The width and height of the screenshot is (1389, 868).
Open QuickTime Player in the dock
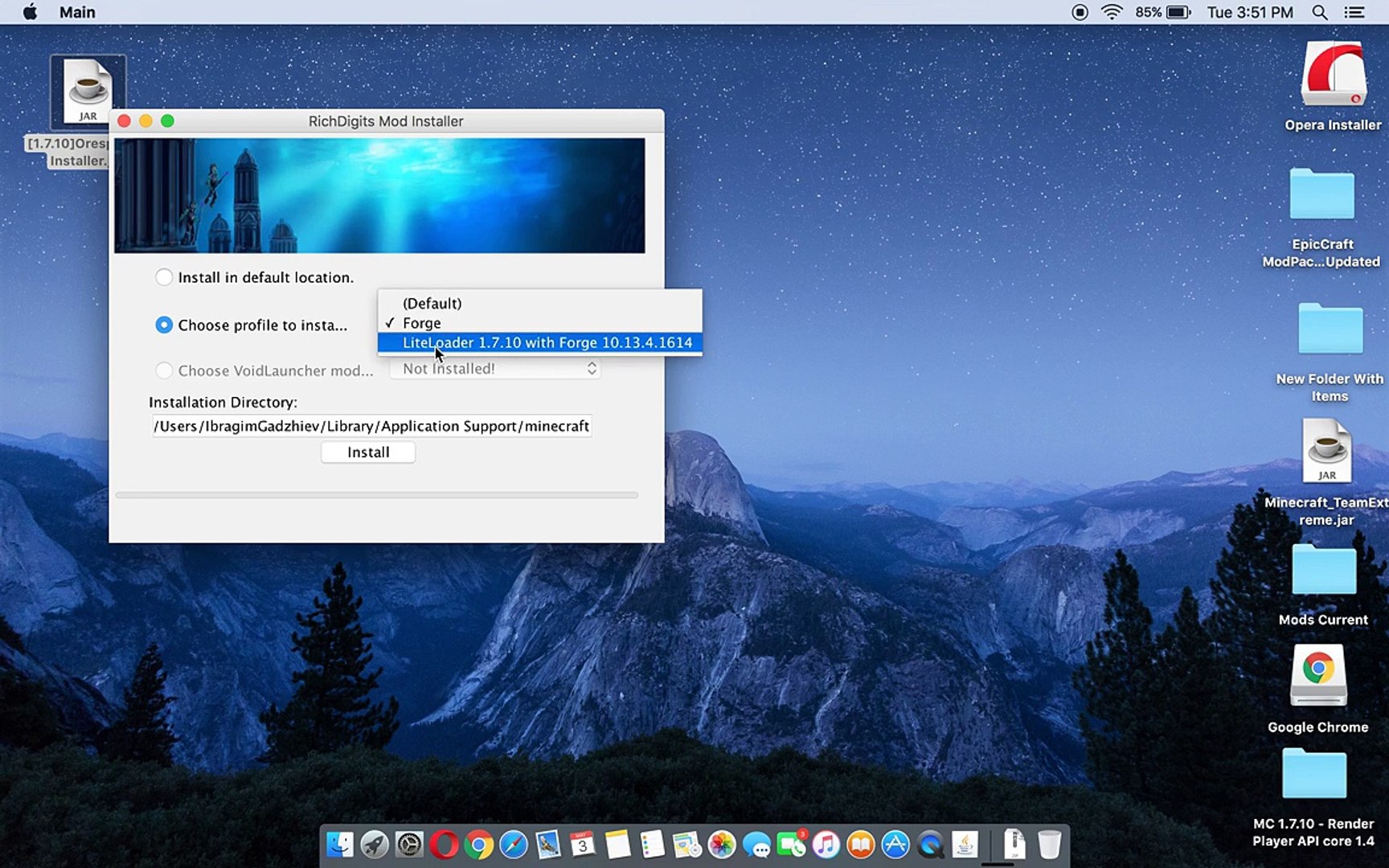point(930,845)
